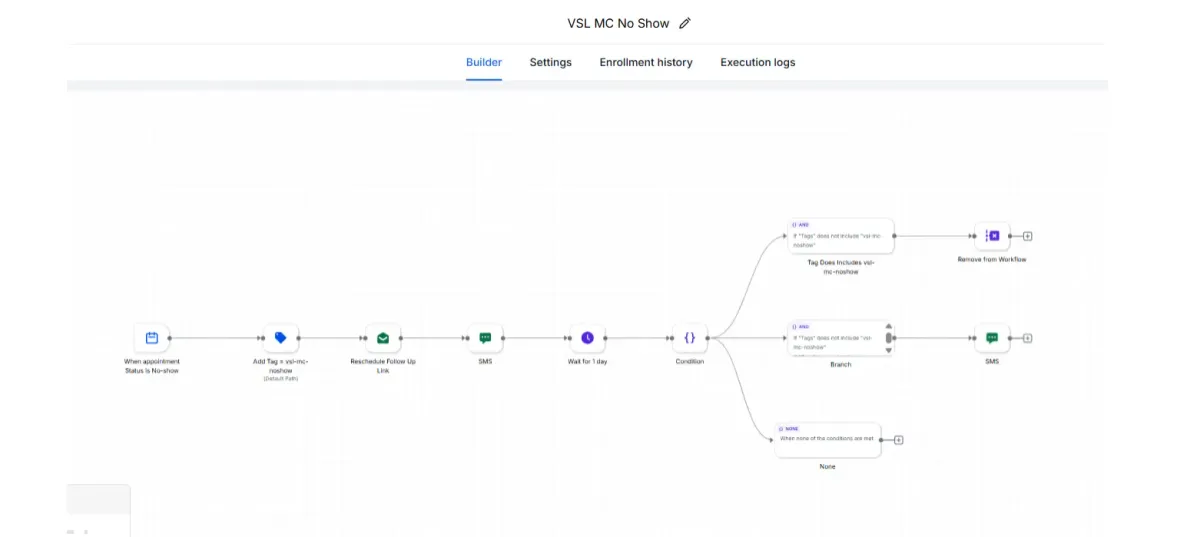1200x537 pixels.
Task: Open the Execution logs tab
Action: (x=758, y=62)
